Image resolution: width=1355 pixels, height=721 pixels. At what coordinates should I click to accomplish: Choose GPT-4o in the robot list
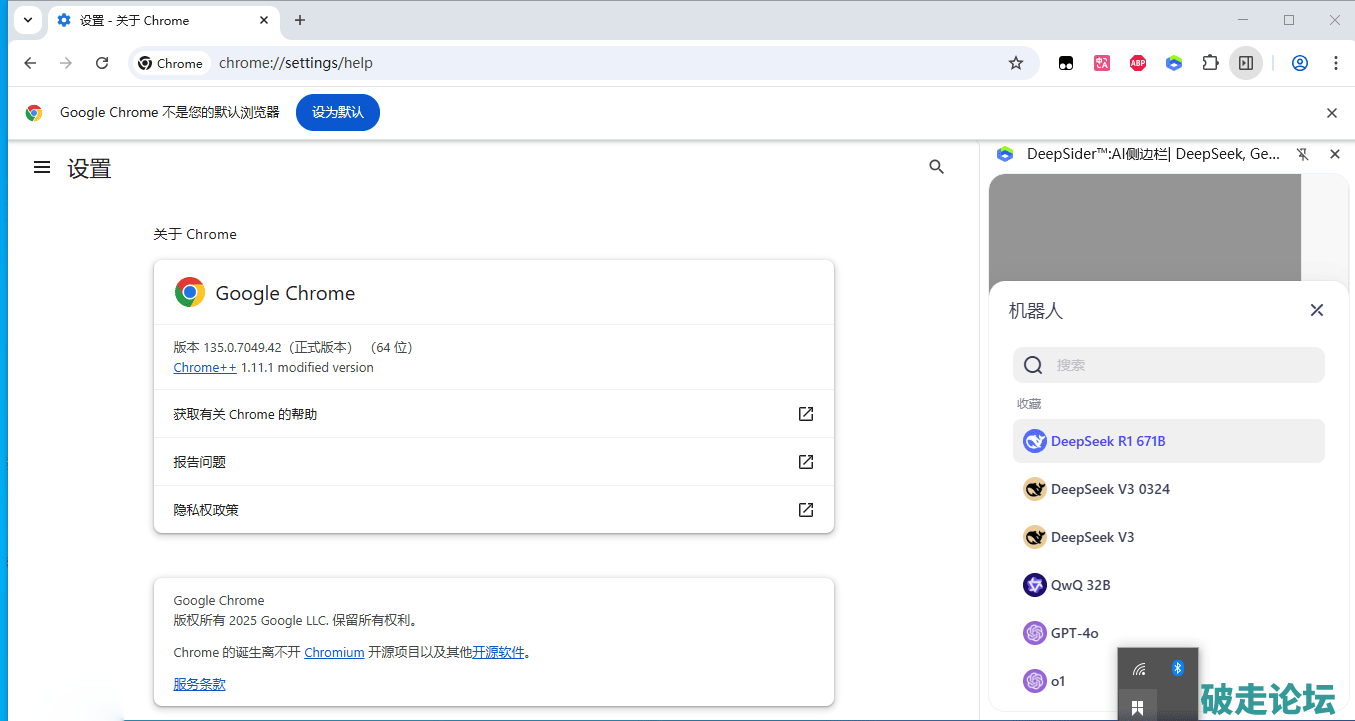pyautogui.click(x=1074, y=633)
